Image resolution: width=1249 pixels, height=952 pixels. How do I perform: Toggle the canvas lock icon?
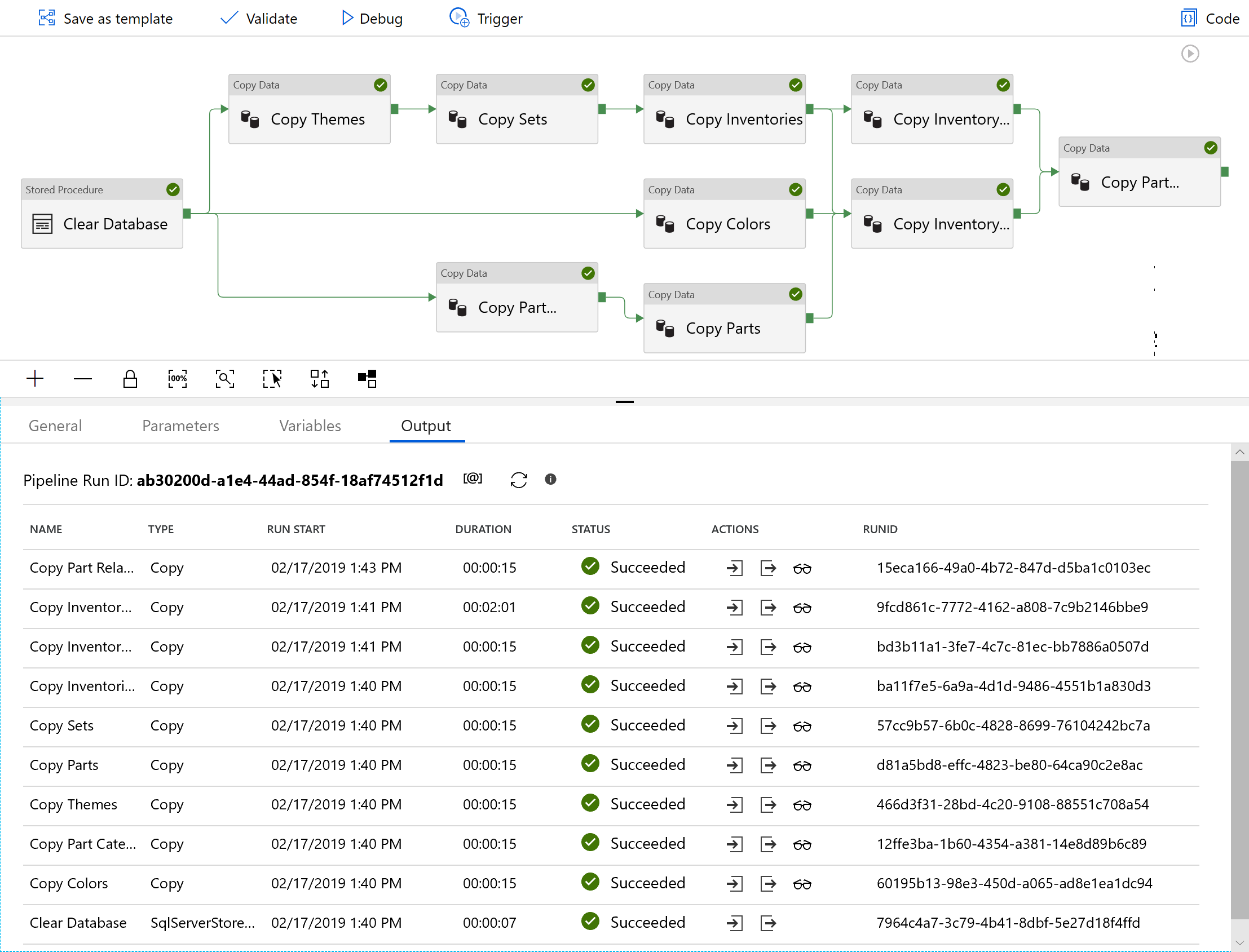[130, 379]
